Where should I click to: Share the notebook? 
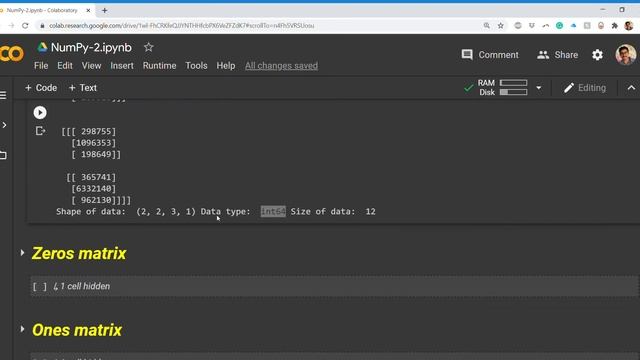(558, 55)
